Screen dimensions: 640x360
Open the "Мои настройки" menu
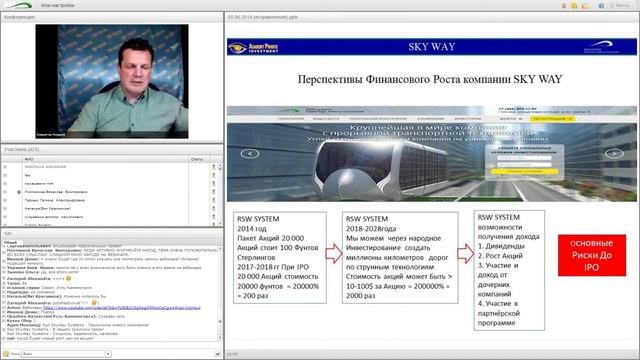[58, 5]
